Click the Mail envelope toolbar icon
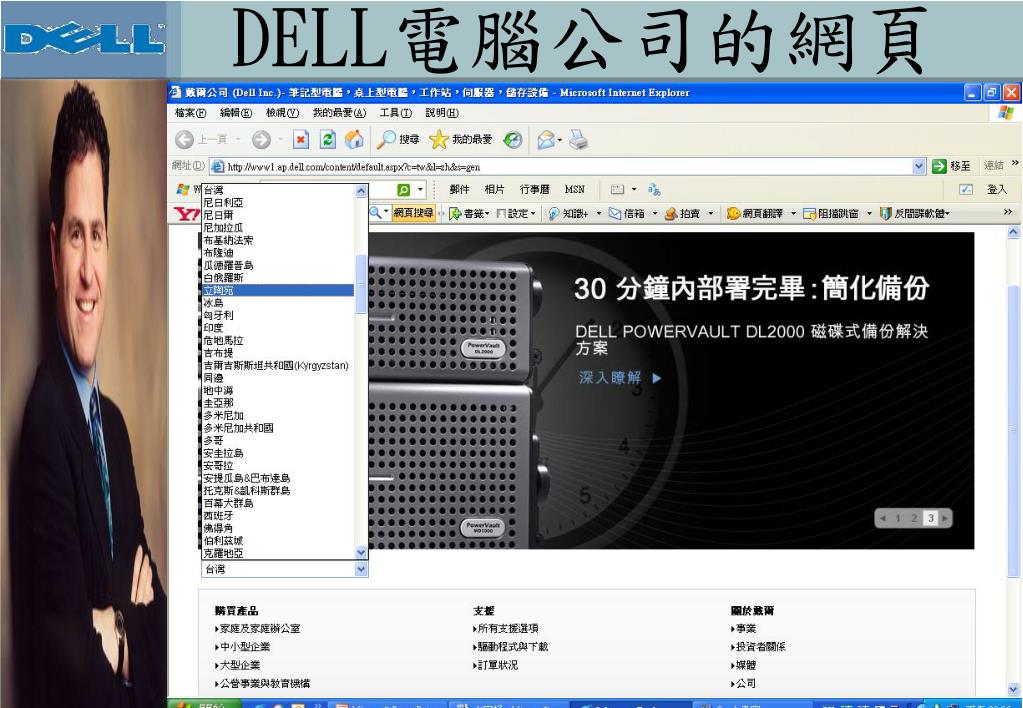The height and width of the screenshot is (708, 1023). [x=545, y=139]
